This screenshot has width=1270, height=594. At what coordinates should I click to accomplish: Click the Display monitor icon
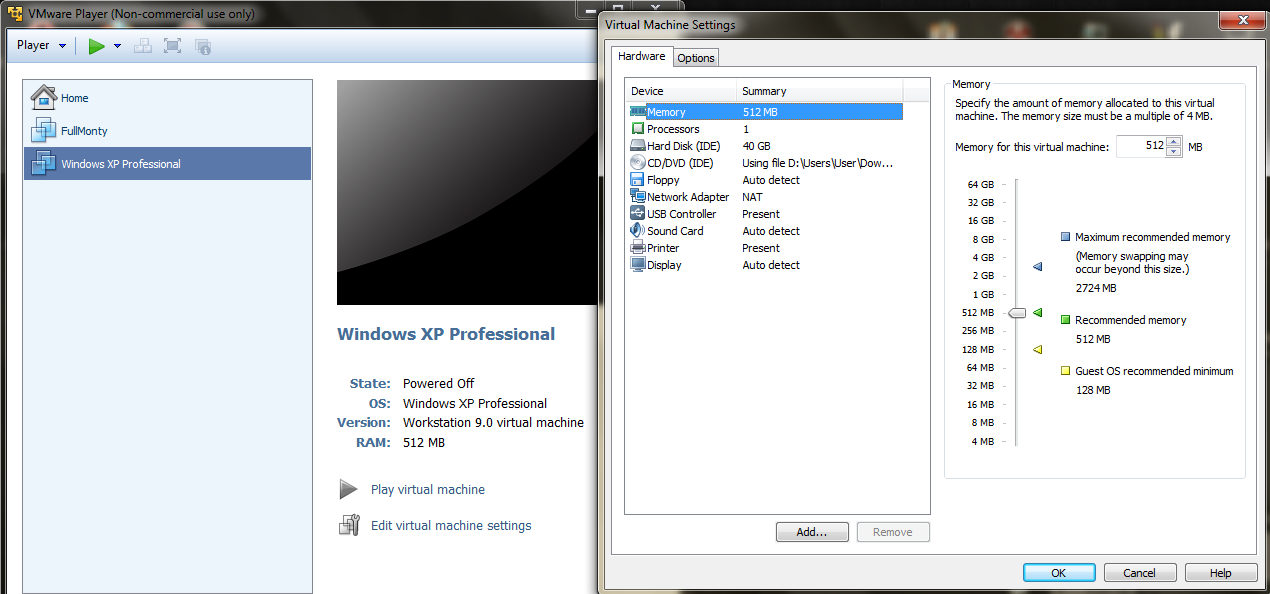tap(638, 265)
